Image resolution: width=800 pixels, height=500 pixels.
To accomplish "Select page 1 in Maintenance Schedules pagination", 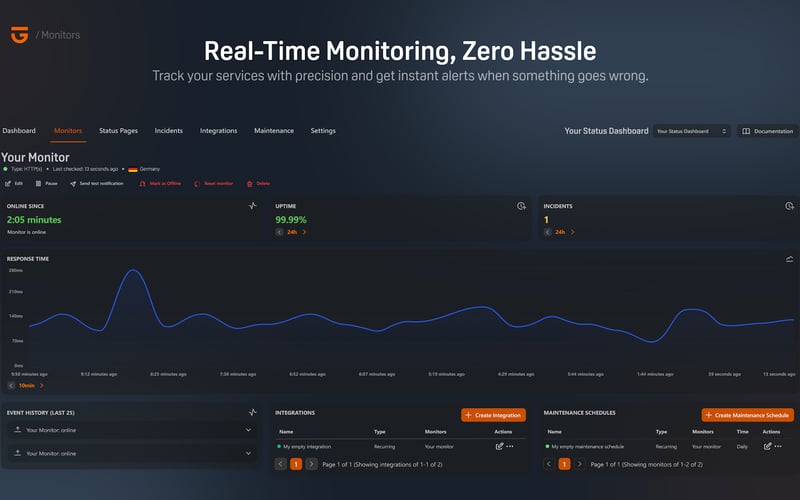I will point(564,464).
